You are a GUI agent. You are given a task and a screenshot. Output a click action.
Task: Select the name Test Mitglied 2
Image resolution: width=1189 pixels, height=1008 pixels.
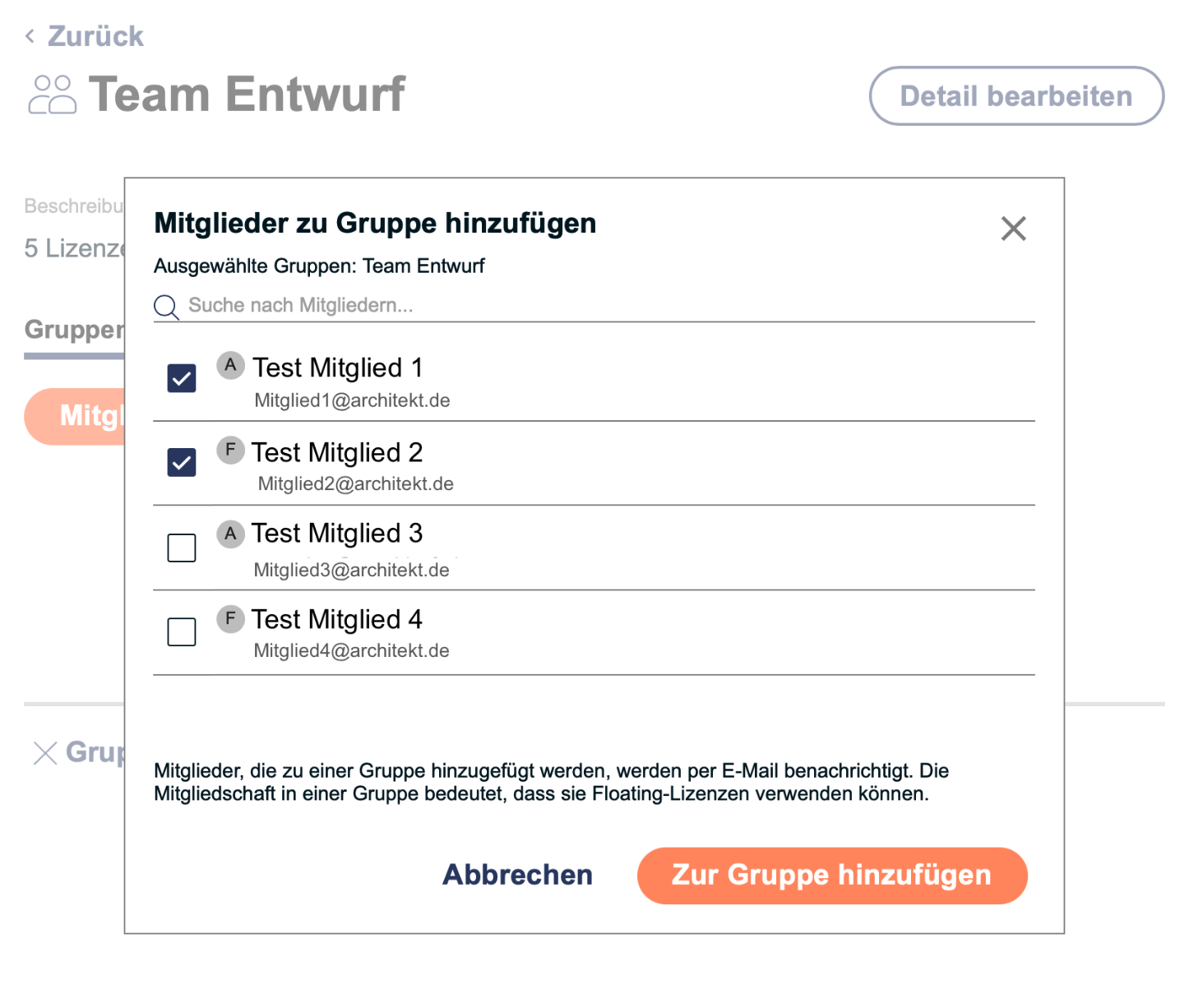(337, 452)
